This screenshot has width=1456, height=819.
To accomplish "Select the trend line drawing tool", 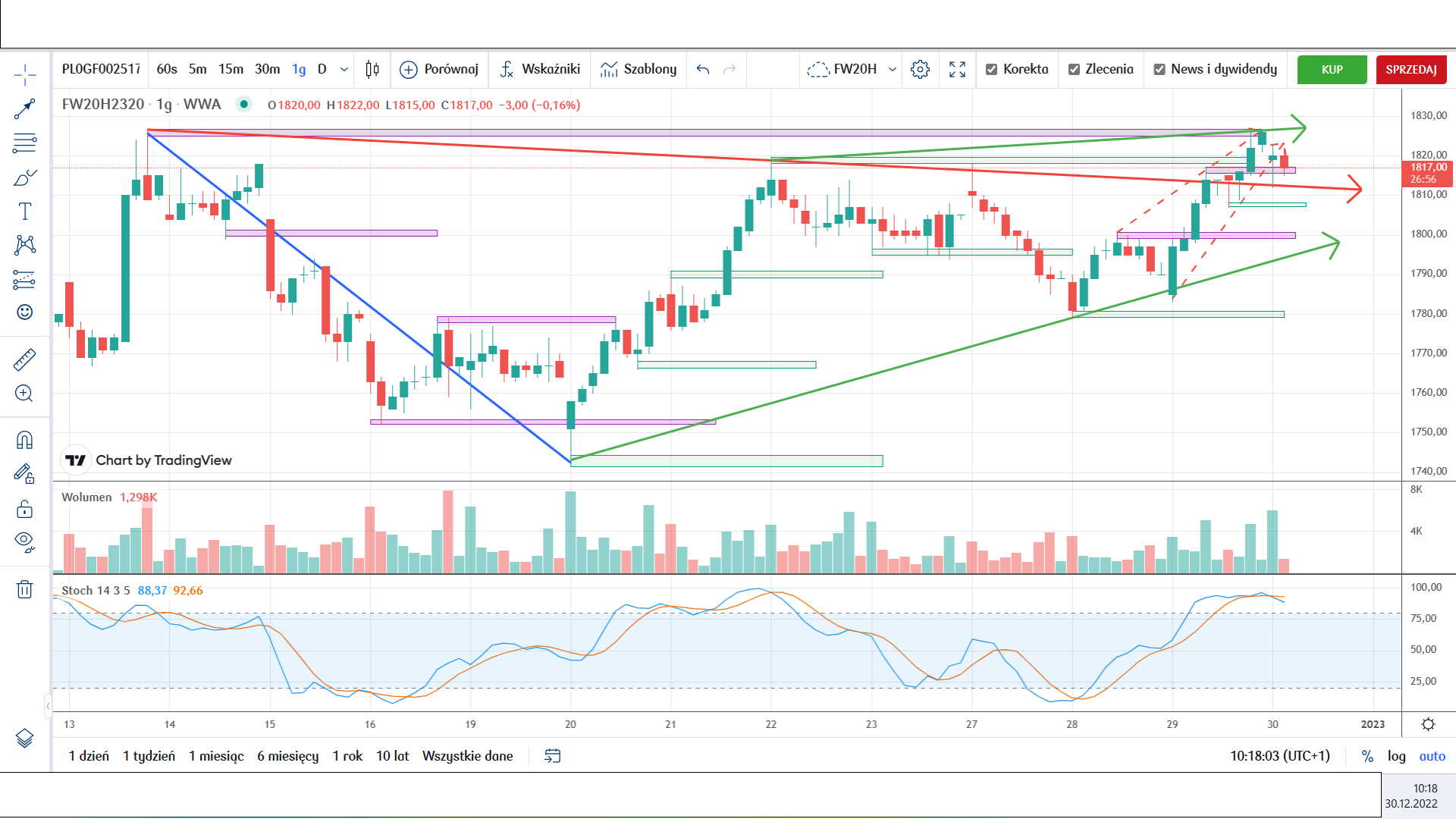I will click(25, 109).
